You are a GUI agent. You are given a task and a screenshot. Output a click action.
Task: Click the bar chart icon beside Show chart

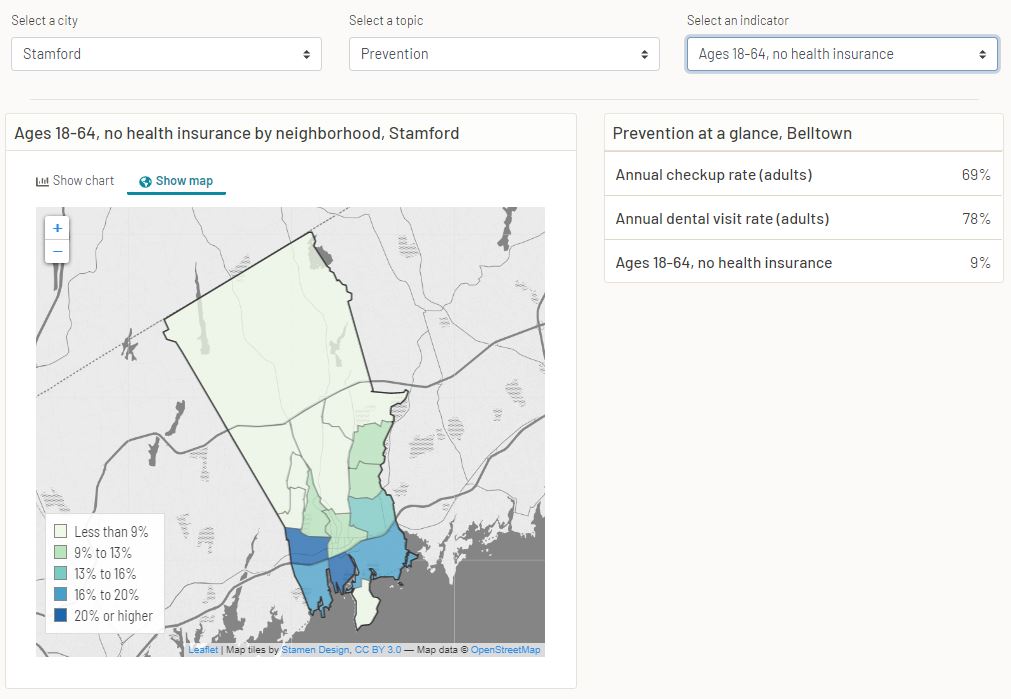pos(42,181)
